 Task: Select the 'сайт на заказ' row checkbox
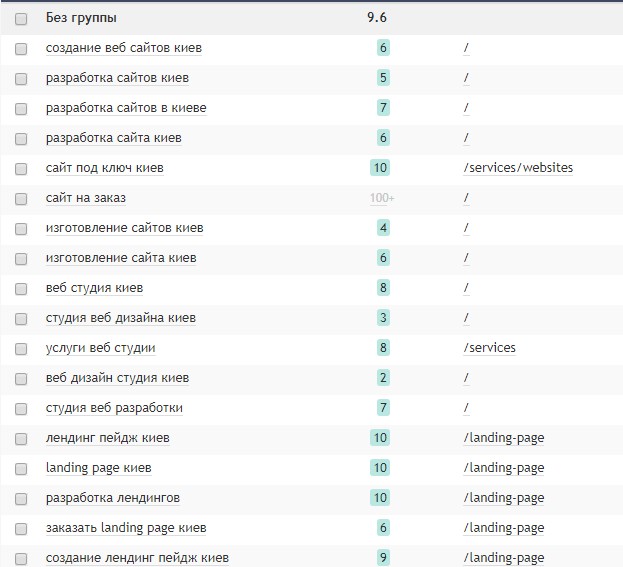[21, 198]
